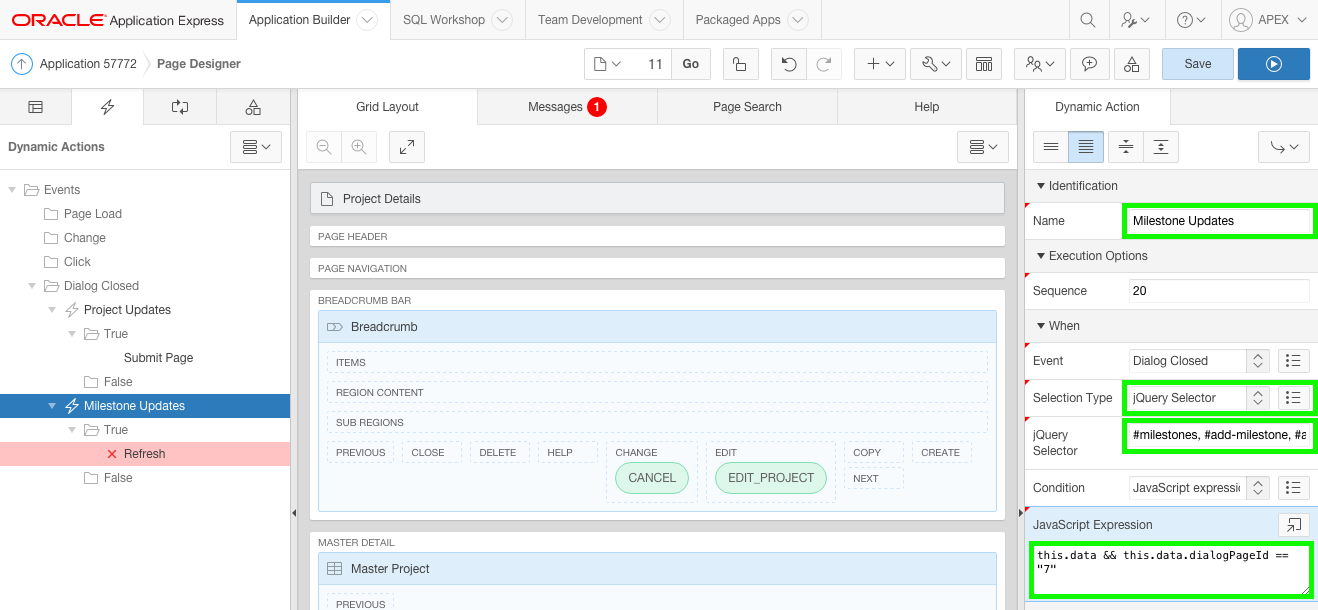The width and height of the screenshot is (1318, 610).
Task: Click the Go button
Action: 691,64
